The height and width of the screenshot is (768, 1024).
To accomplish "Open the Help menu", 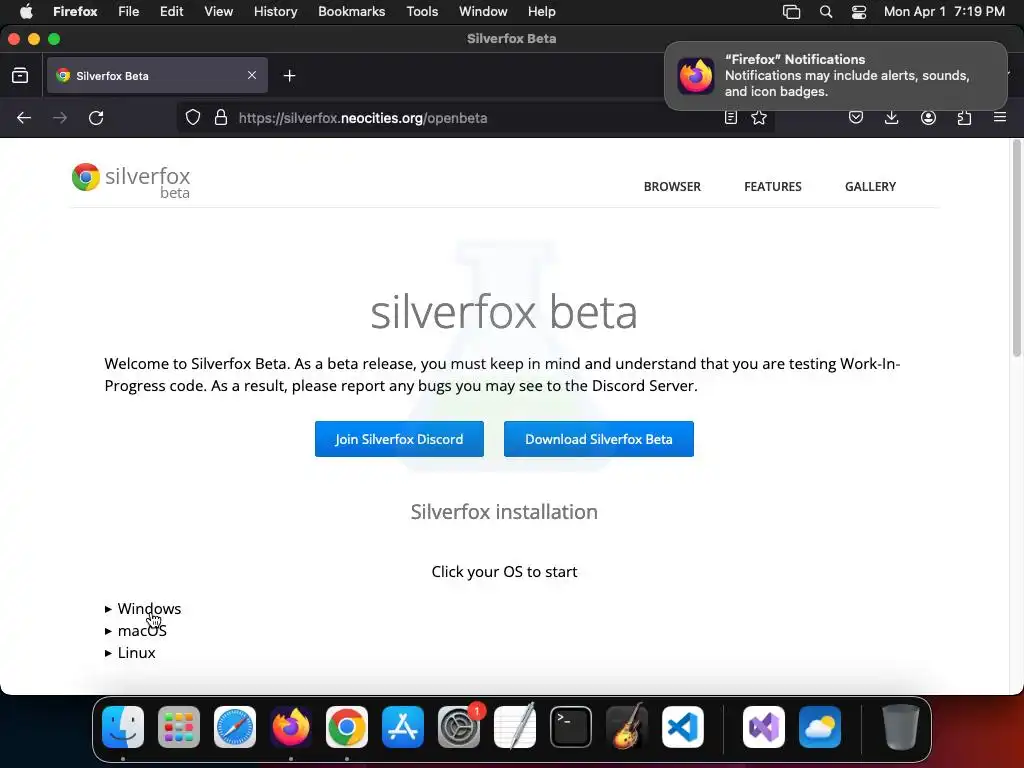I will click(x=541, y=12).
